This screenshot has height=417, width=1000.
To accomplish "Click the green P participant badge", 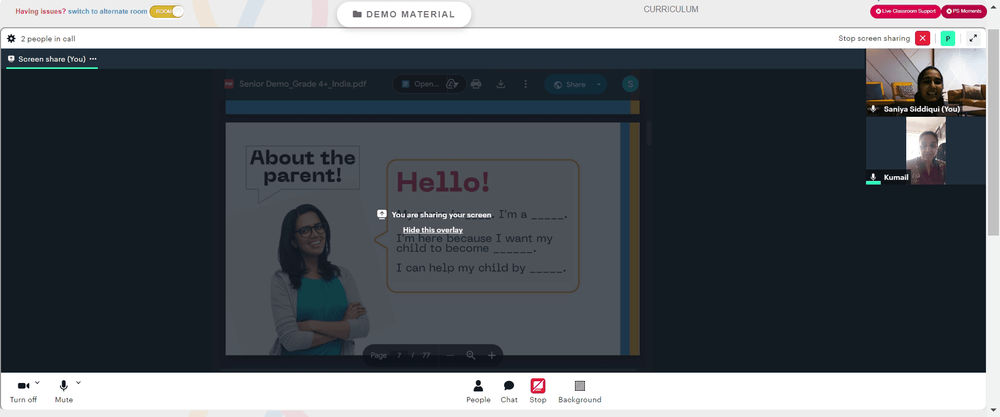I will click(948, 38).
